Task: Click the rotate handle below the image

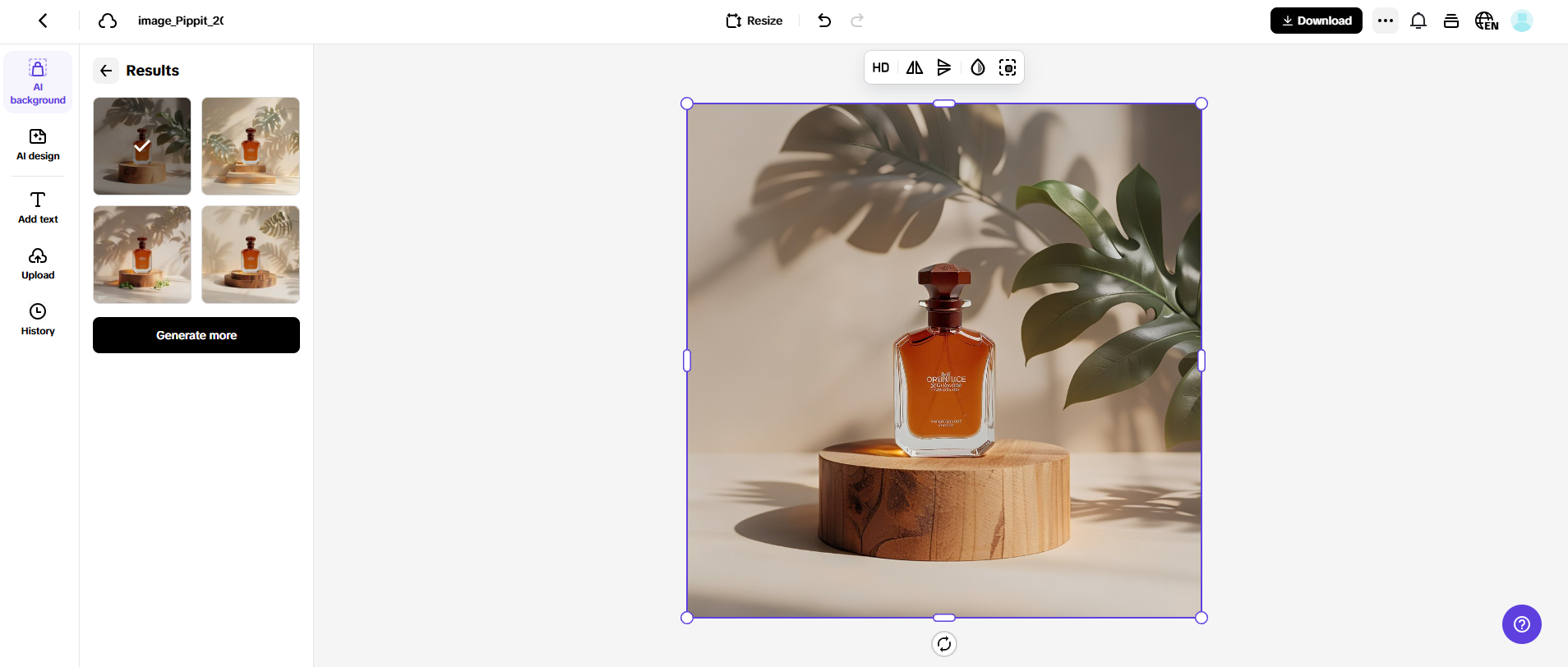Action: pyautogui.click(x=944, y=644)
